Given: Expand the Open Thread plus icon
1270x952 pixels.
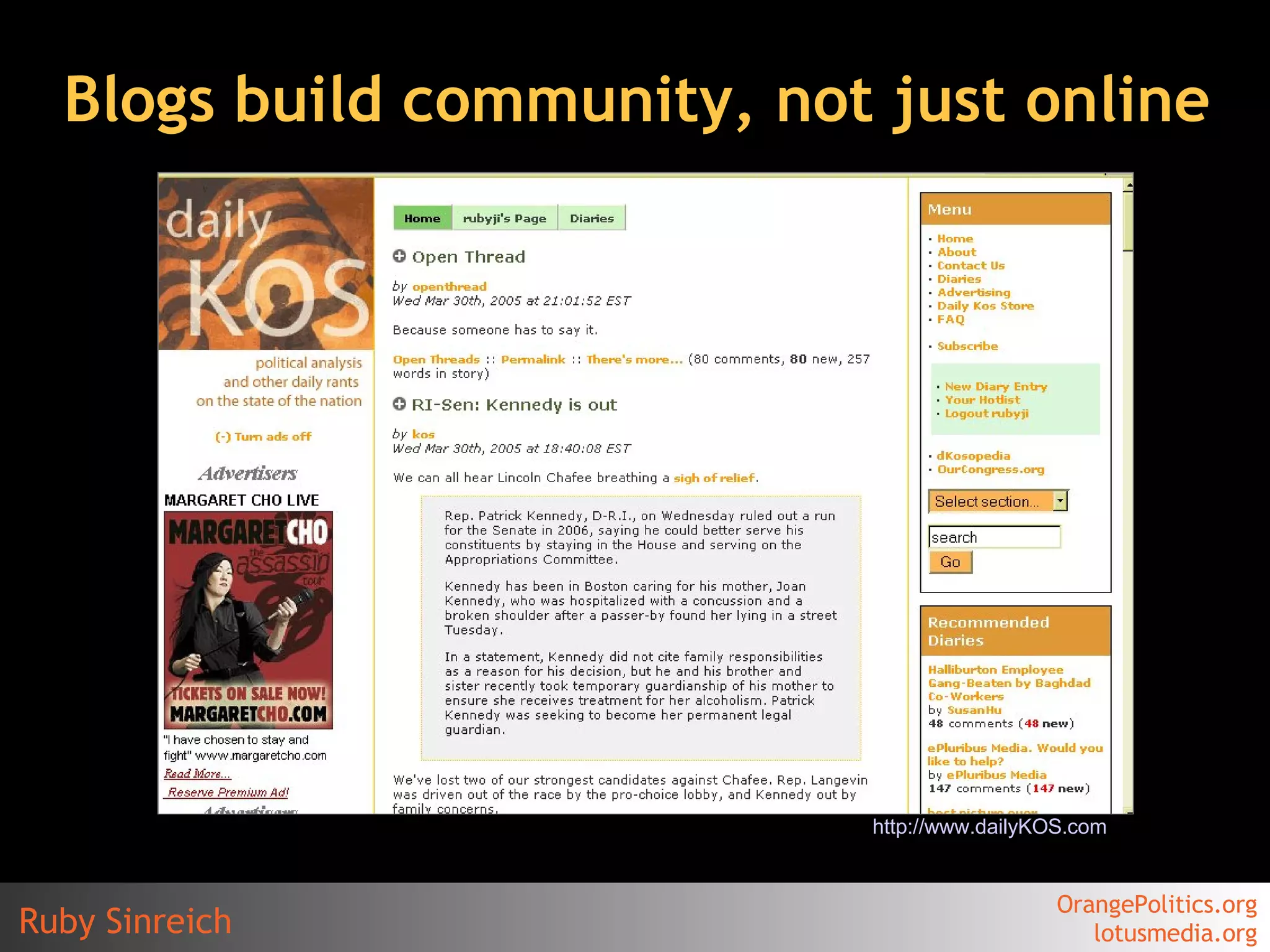Looking at the screenshot, I should coord(399,256).
